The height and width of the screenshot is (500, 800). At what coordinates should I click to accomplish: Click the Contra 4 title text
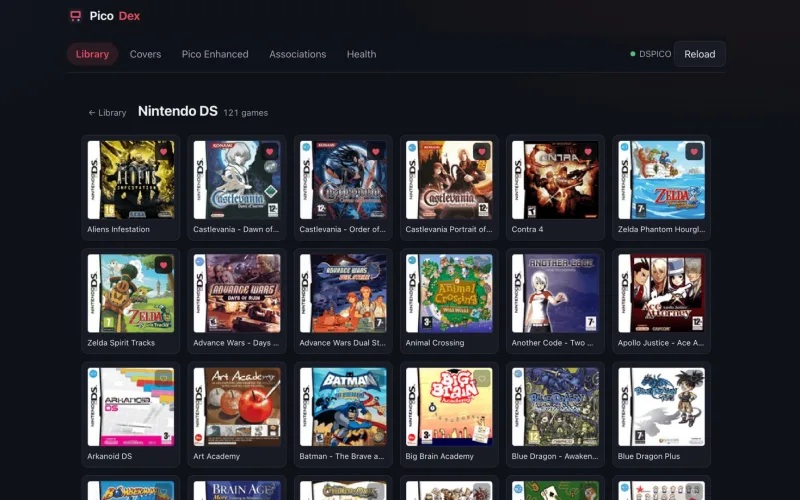(x=527, y=230)
